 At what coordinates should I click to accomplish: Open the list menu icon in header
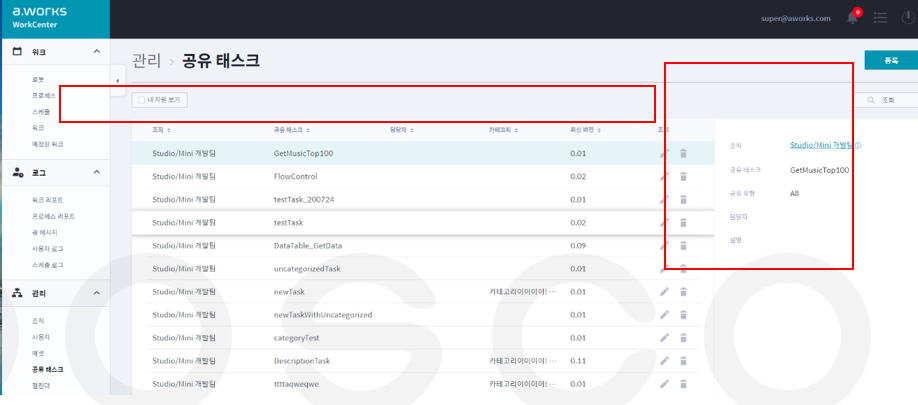tap(880, 18)
